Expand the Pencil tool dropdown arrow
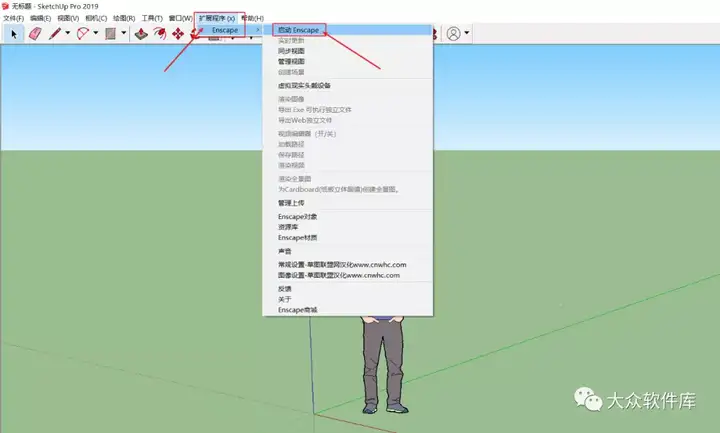The image size is (720, 433). tap(68, 33)
